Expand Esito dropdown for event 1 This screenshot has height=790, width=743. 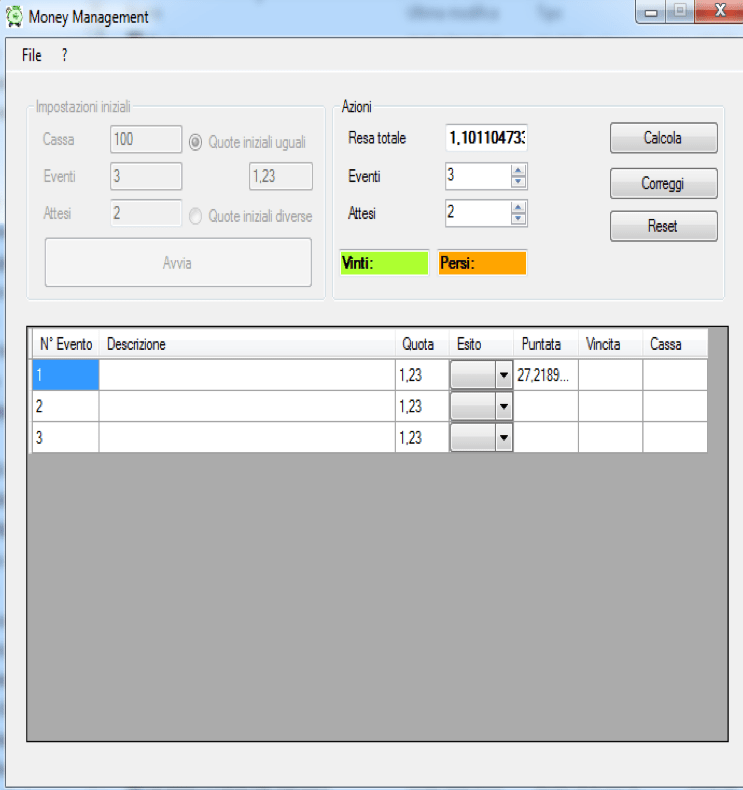click(x=503, y=376)
